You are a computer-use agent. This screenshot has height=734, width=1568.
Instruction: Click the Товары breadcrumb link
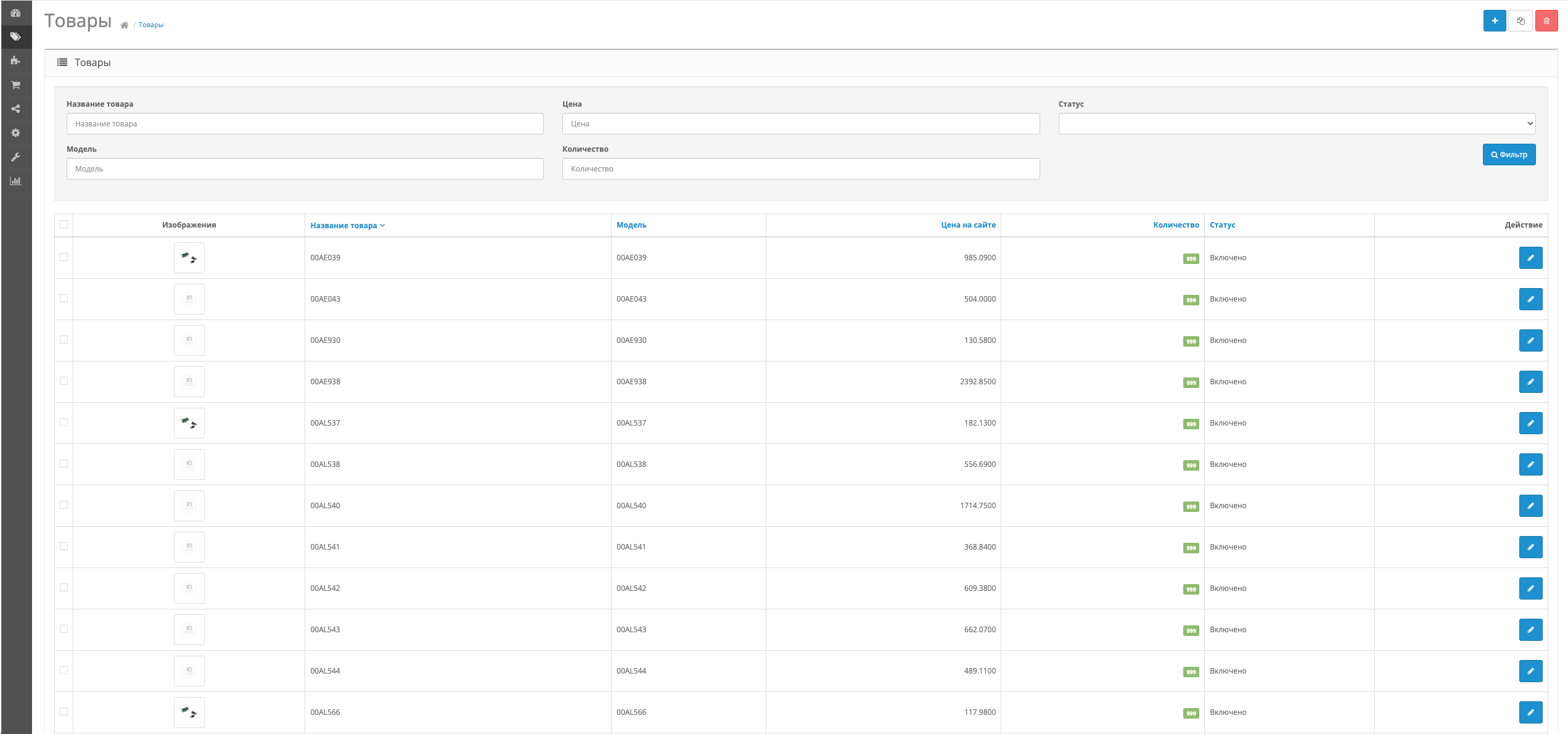(150, 25)
